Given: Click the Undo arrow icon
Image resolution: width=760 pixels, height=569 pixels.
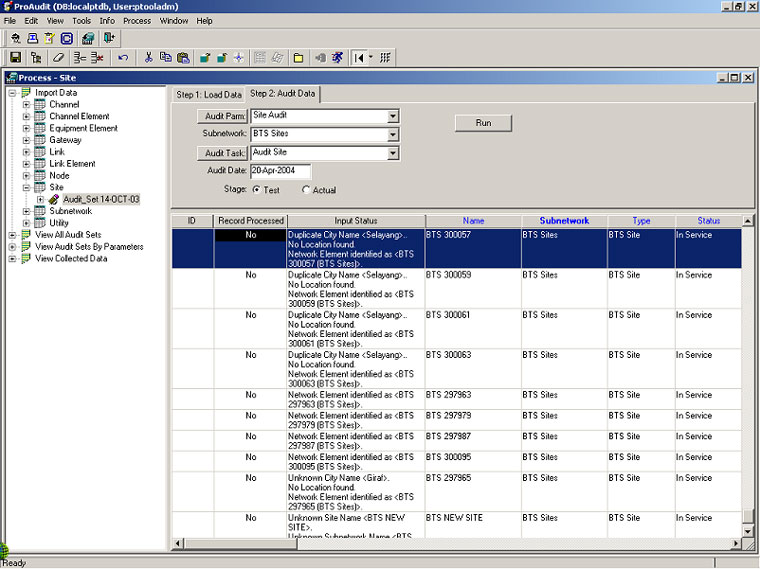Looking at the screenshot, I should click(122, 58).
